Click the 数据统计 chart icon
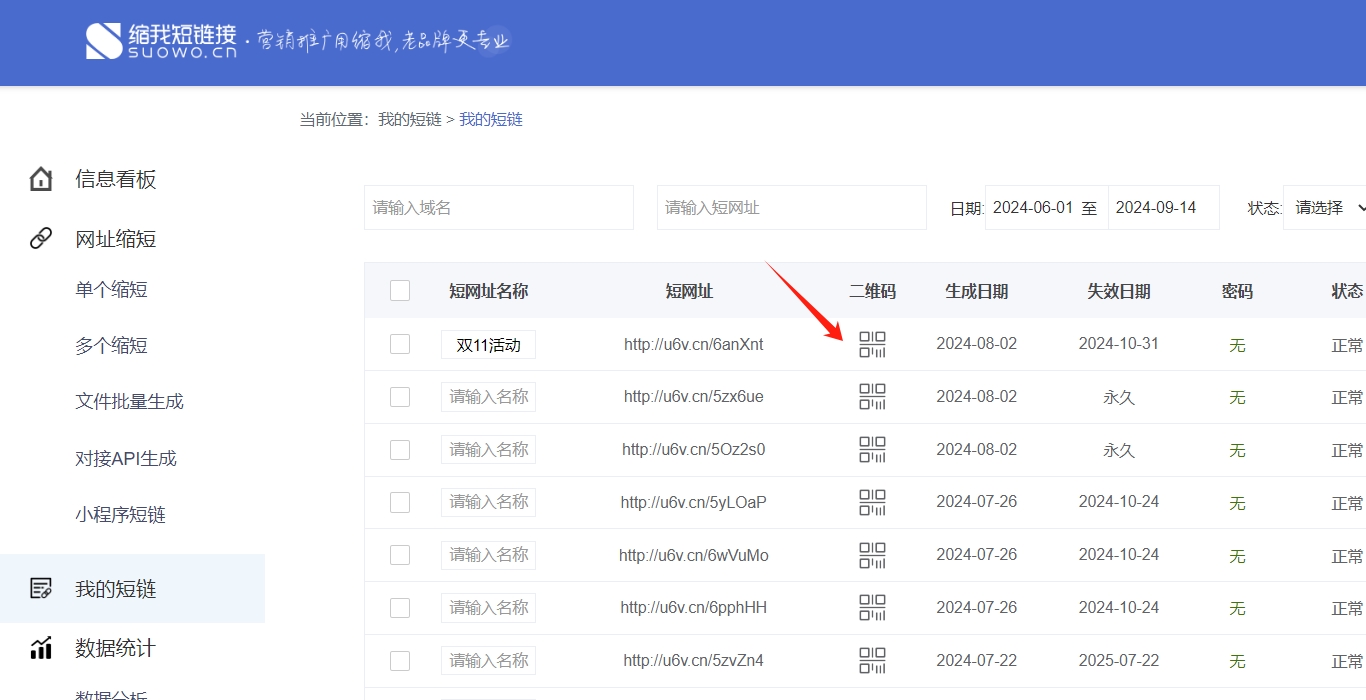 click(41, 648)
